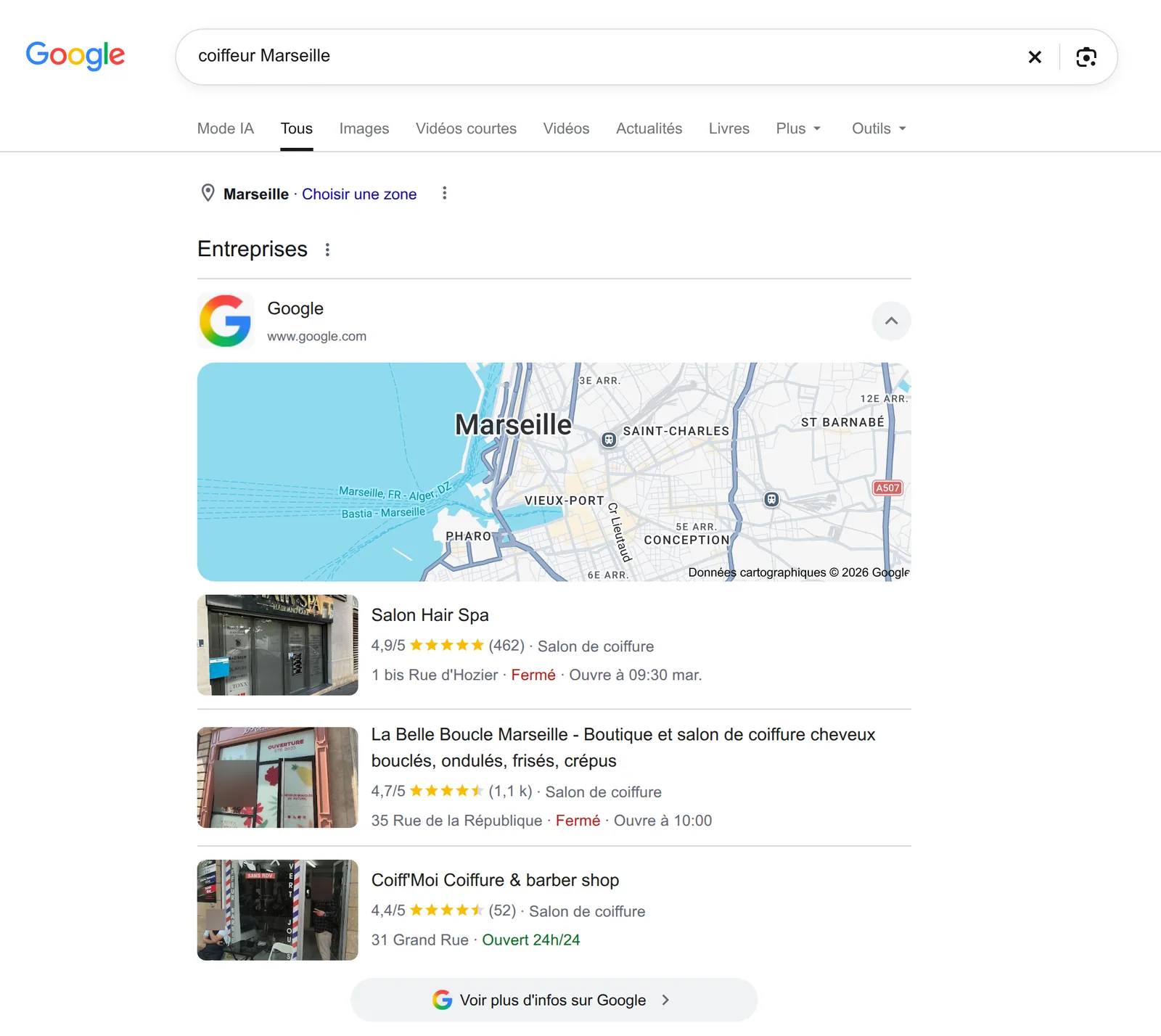The width and height of the screenshot is (1161, 1036).
Task: Open the Coiff'Moi Coiffure photo thumbnail
Action: coord(277,910)
